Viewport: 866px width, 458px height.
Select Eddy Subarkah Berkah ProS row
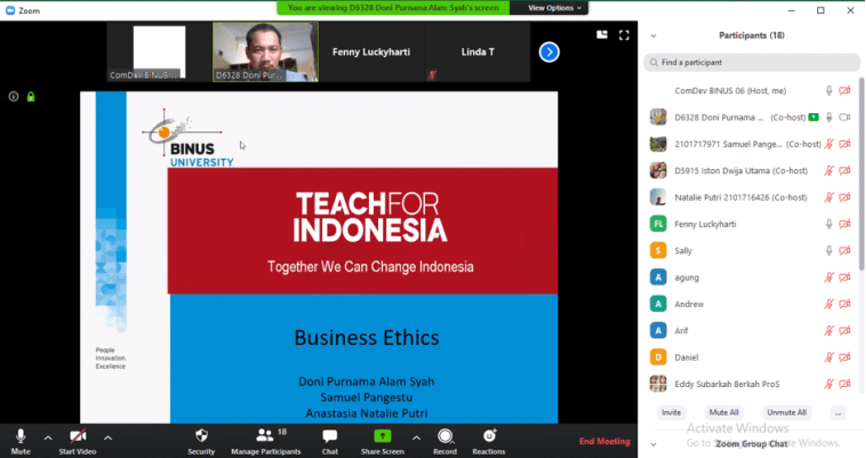pyautogui.click(x=751, y=384)
